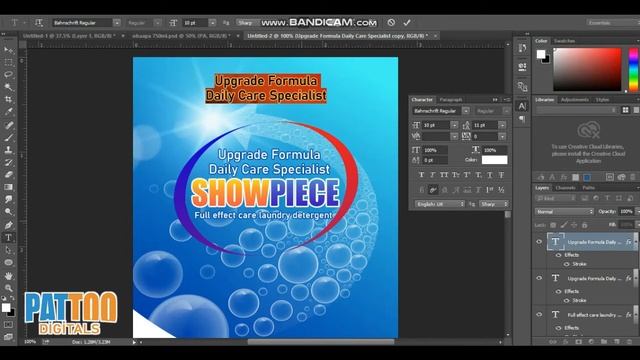Toggle Underline in Character panel
The image size is (640, 360).
(x=490, y=175)
